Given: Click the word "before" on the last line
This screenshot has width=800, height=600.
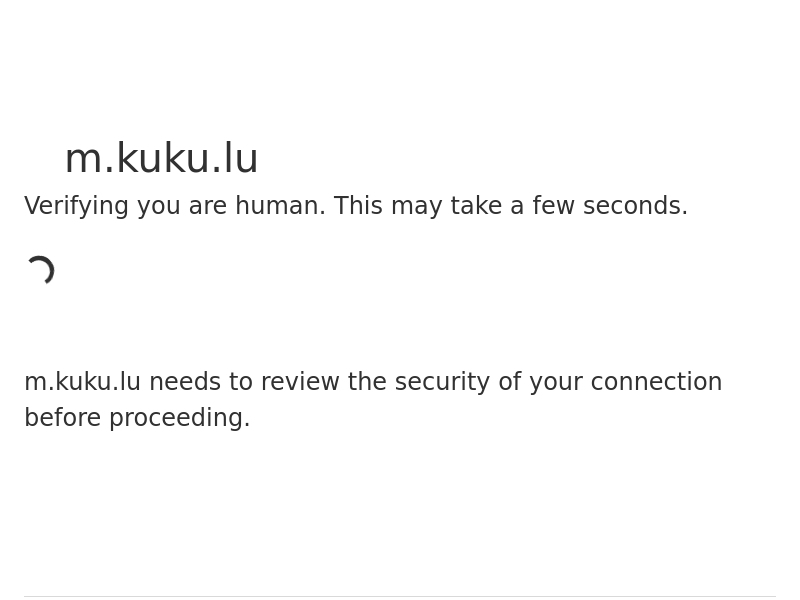Looking at the screenshot, I should (x=62, y=418).
